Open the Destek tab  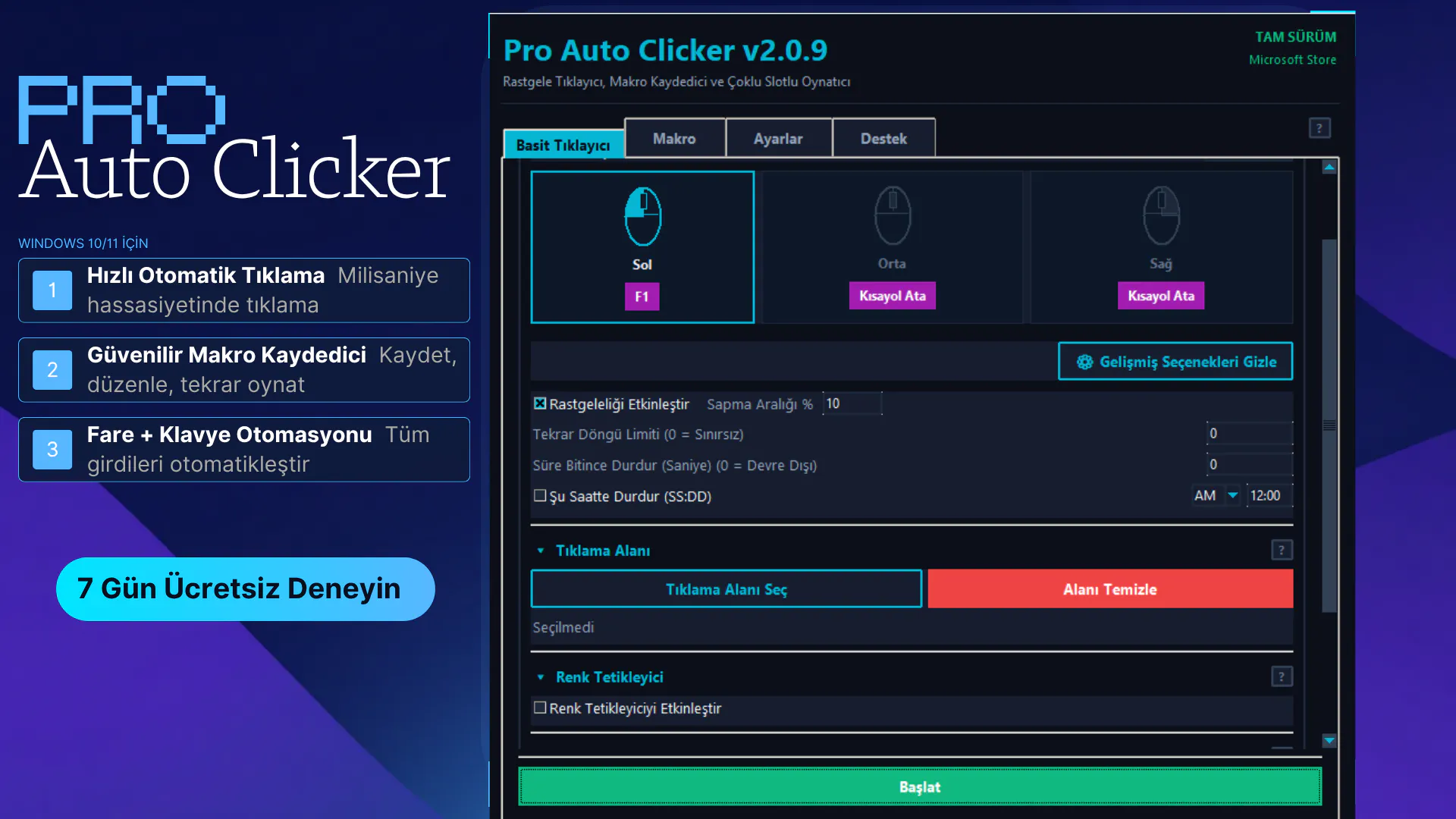[883, 138]
